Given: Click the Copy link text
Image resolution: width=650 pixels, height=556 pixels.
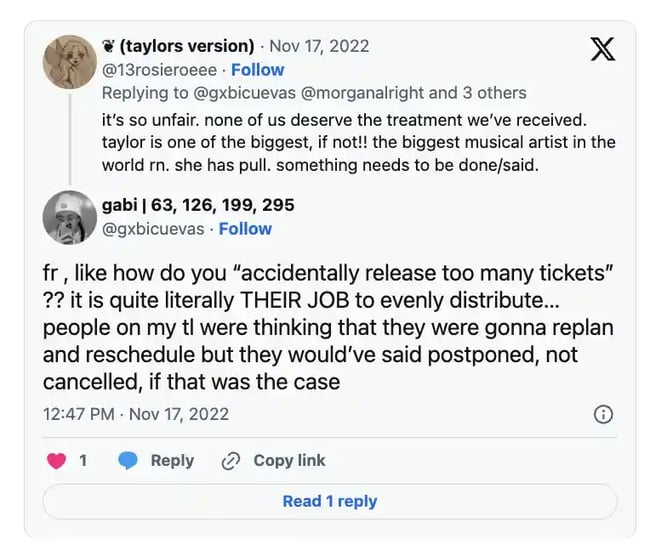Looking at the screenshot, I should [x=289, y=461].
